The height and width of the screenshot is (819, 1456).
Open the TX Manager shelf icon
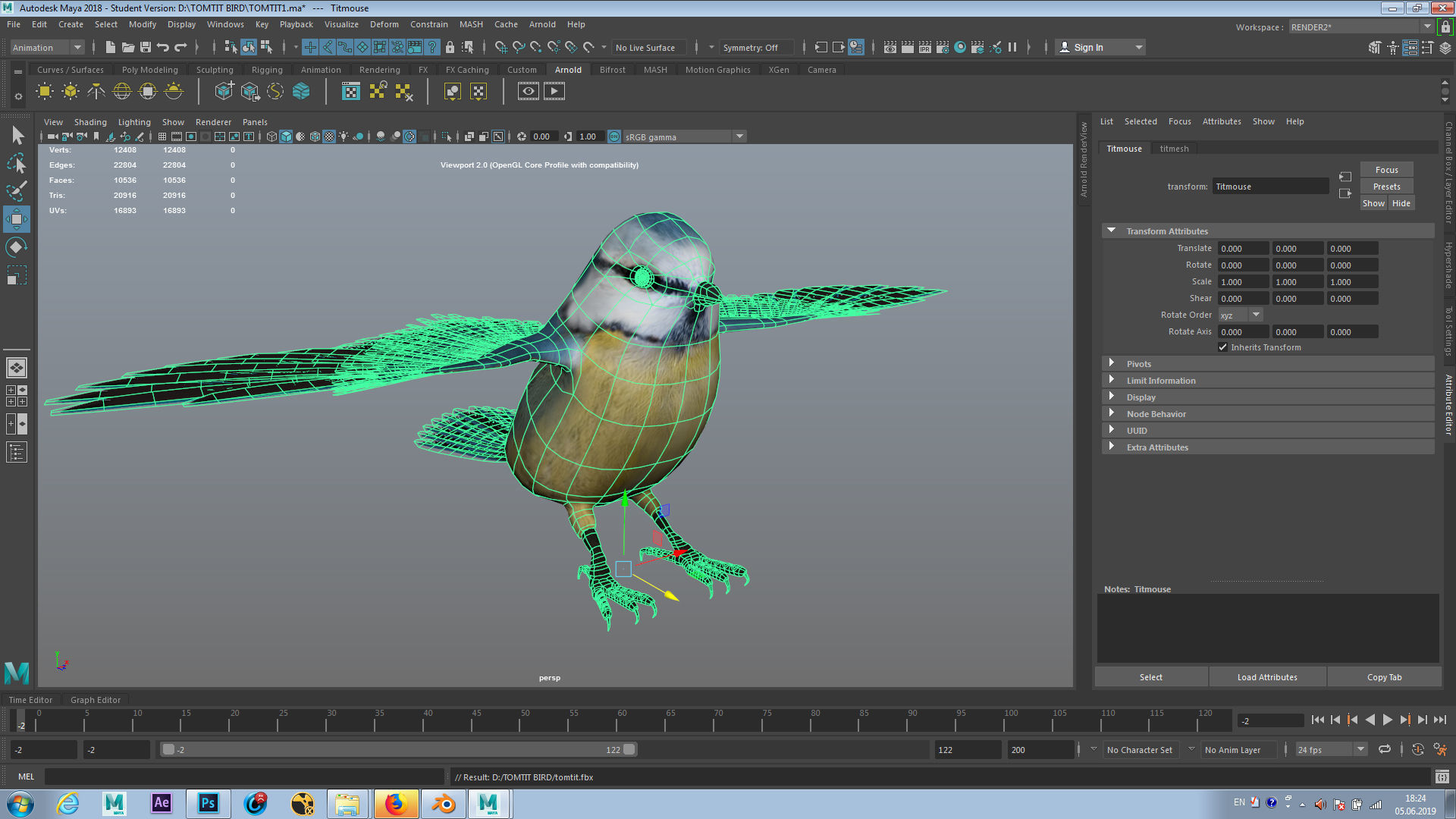click(x=351, y=92)
